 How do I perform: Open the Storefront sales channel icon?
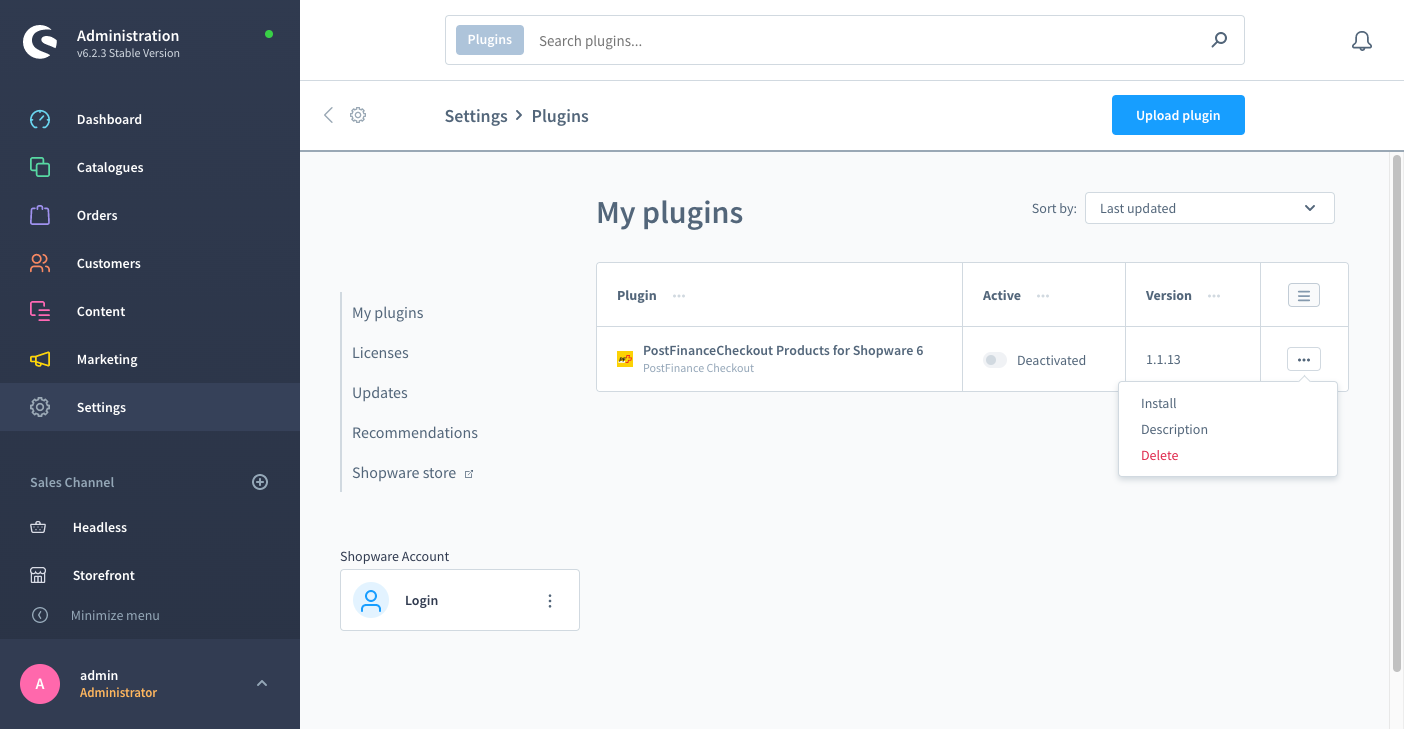tap(40, 575)
